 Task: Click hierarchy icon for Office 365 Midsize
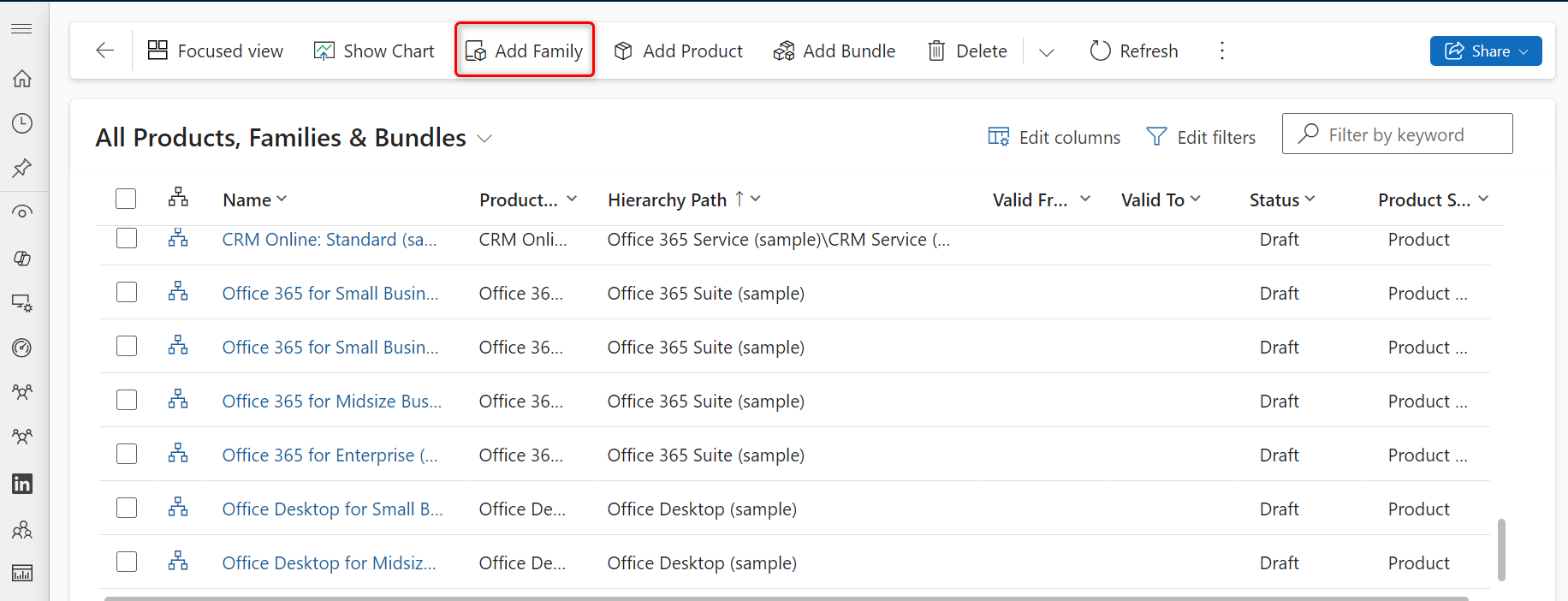pos(178,399)
